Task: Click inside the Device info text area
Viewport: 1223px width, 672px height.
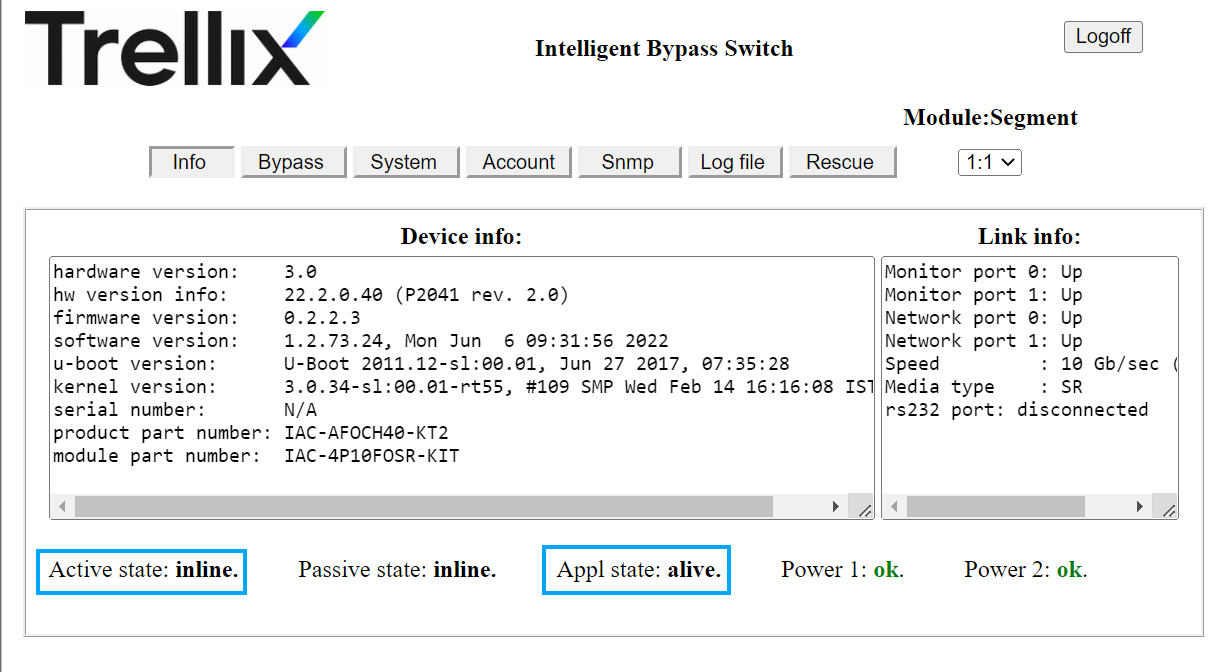Action: [461, 376]
